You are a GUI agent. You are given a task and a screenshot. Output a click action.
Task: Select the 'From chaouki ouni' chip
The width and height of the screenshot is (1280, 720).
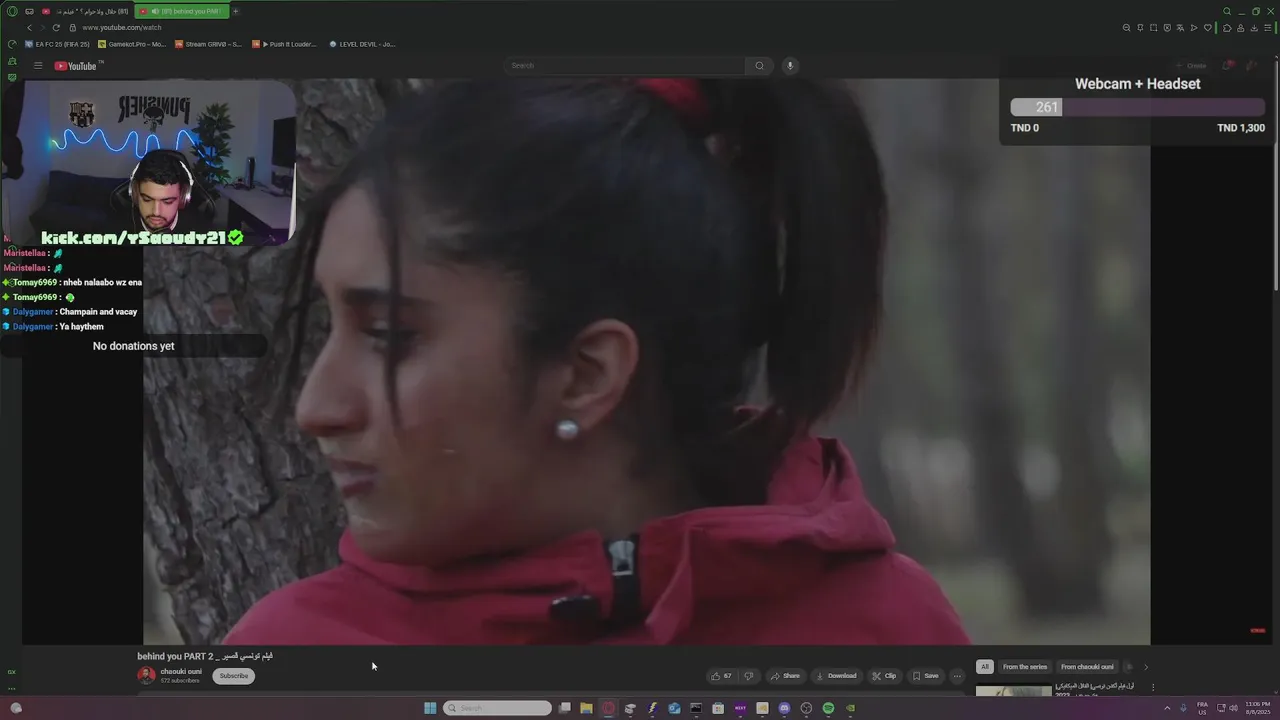pyautogui.click(x=1087, y=667)
